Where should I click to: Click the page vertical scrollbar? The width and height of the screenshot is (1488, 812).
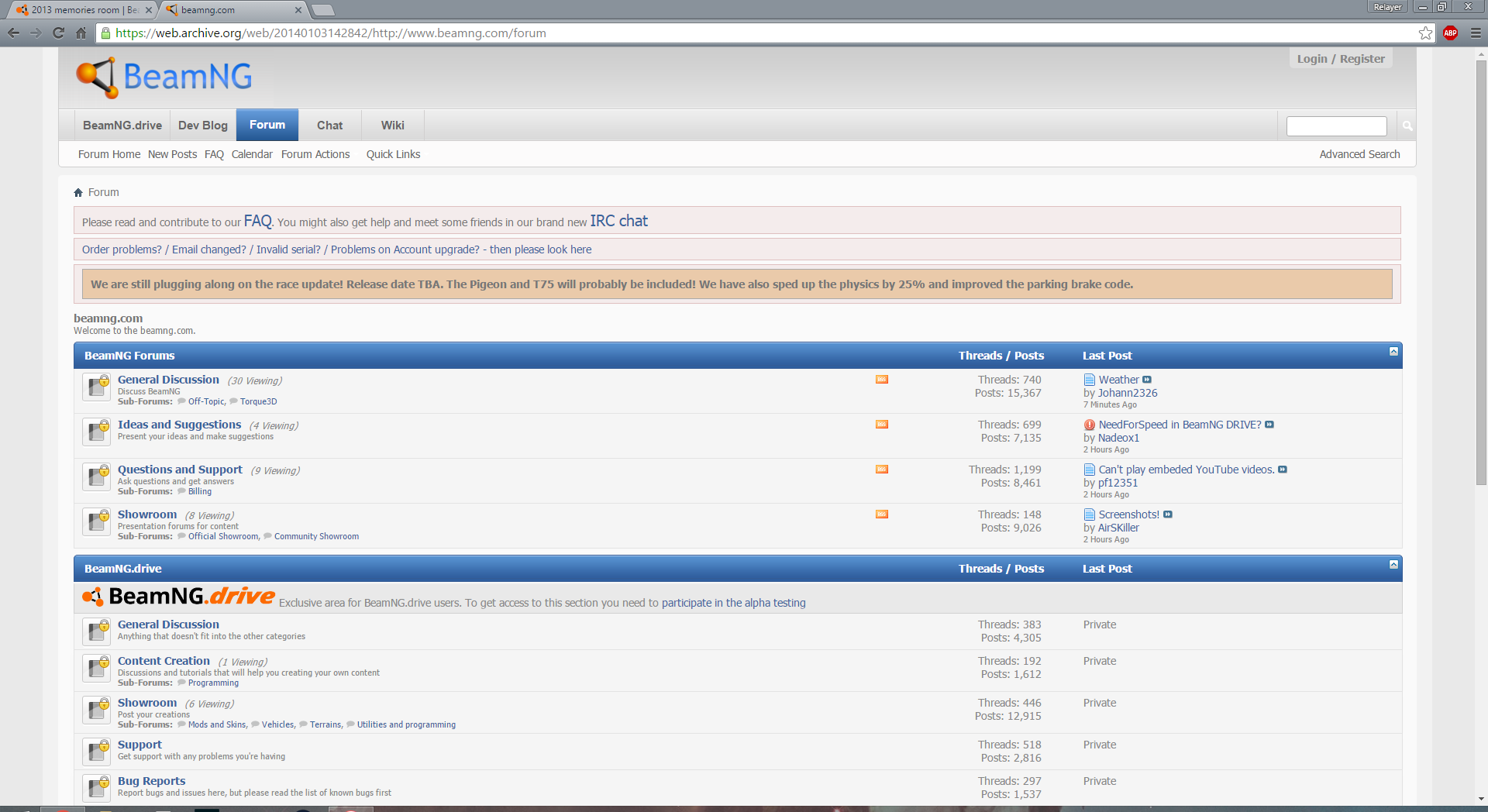pyautogui.click(x=1481, y=271)
